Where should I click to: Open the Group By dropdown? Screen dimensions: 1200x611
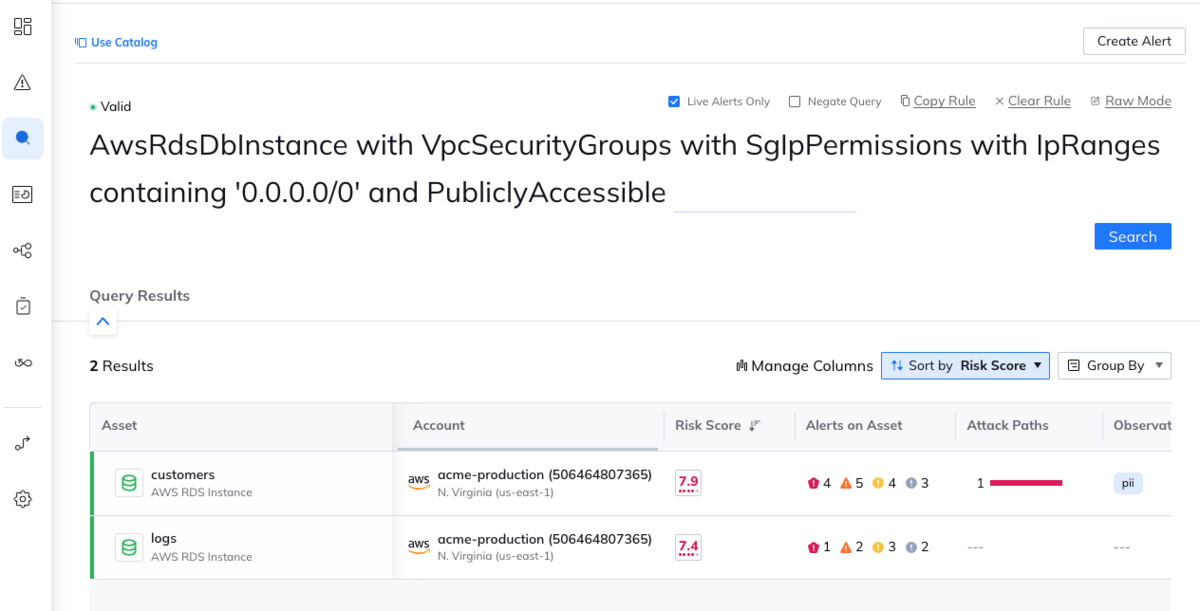(x=1114, y=366)
